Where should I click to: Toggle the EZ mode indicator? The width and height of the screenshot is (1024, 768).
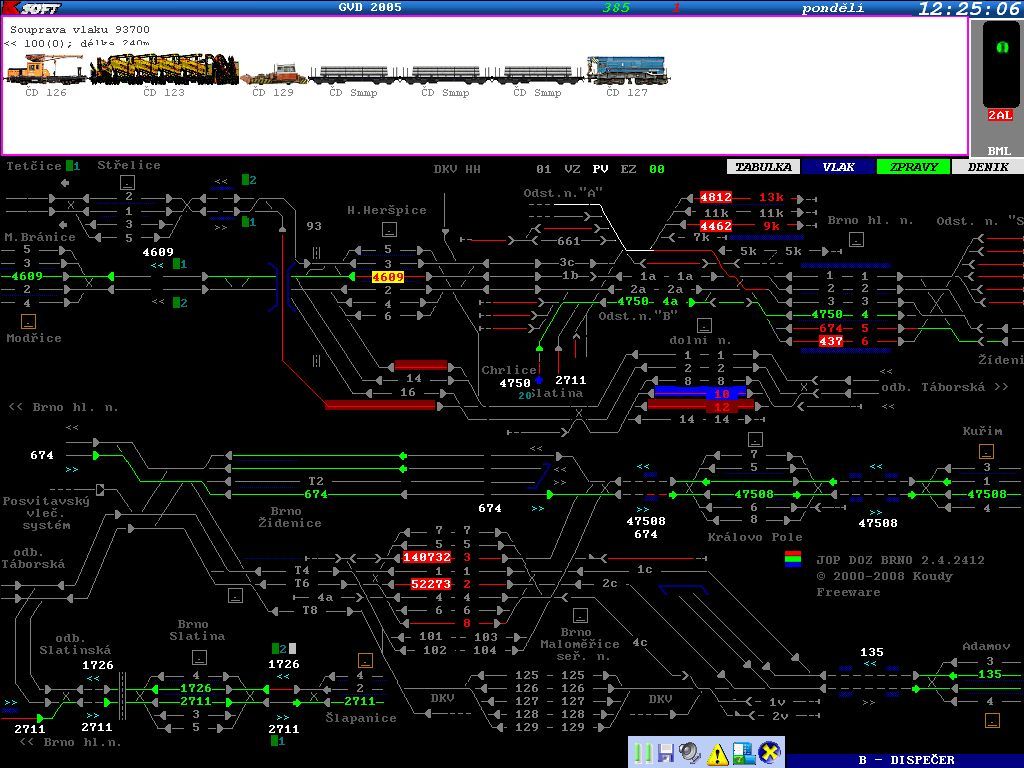628,169
